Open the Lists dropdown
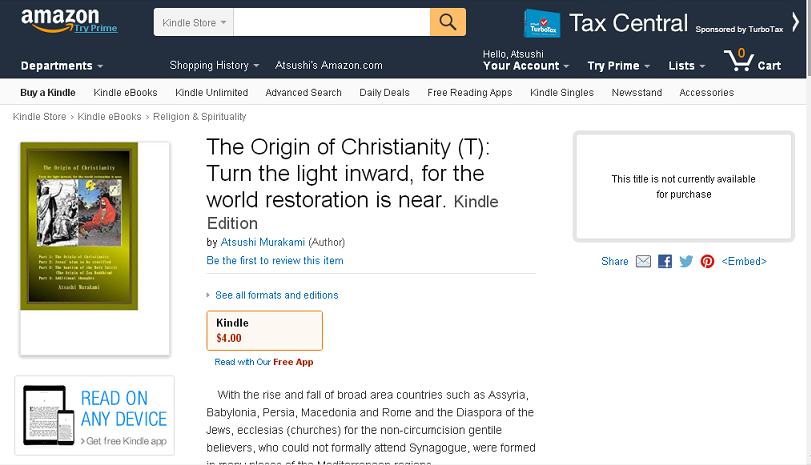This screenshot has height=465, width=811. coord(686,66)
